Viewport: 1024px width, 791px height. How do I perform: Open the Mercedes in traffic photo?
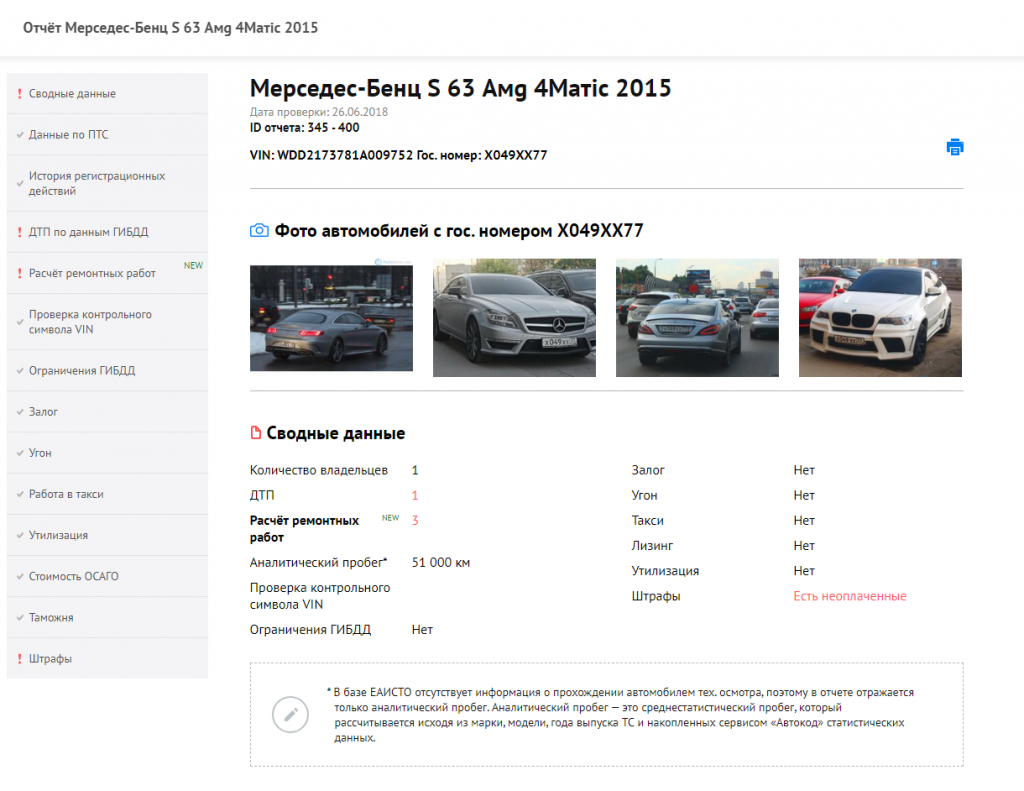pos(697,317)
